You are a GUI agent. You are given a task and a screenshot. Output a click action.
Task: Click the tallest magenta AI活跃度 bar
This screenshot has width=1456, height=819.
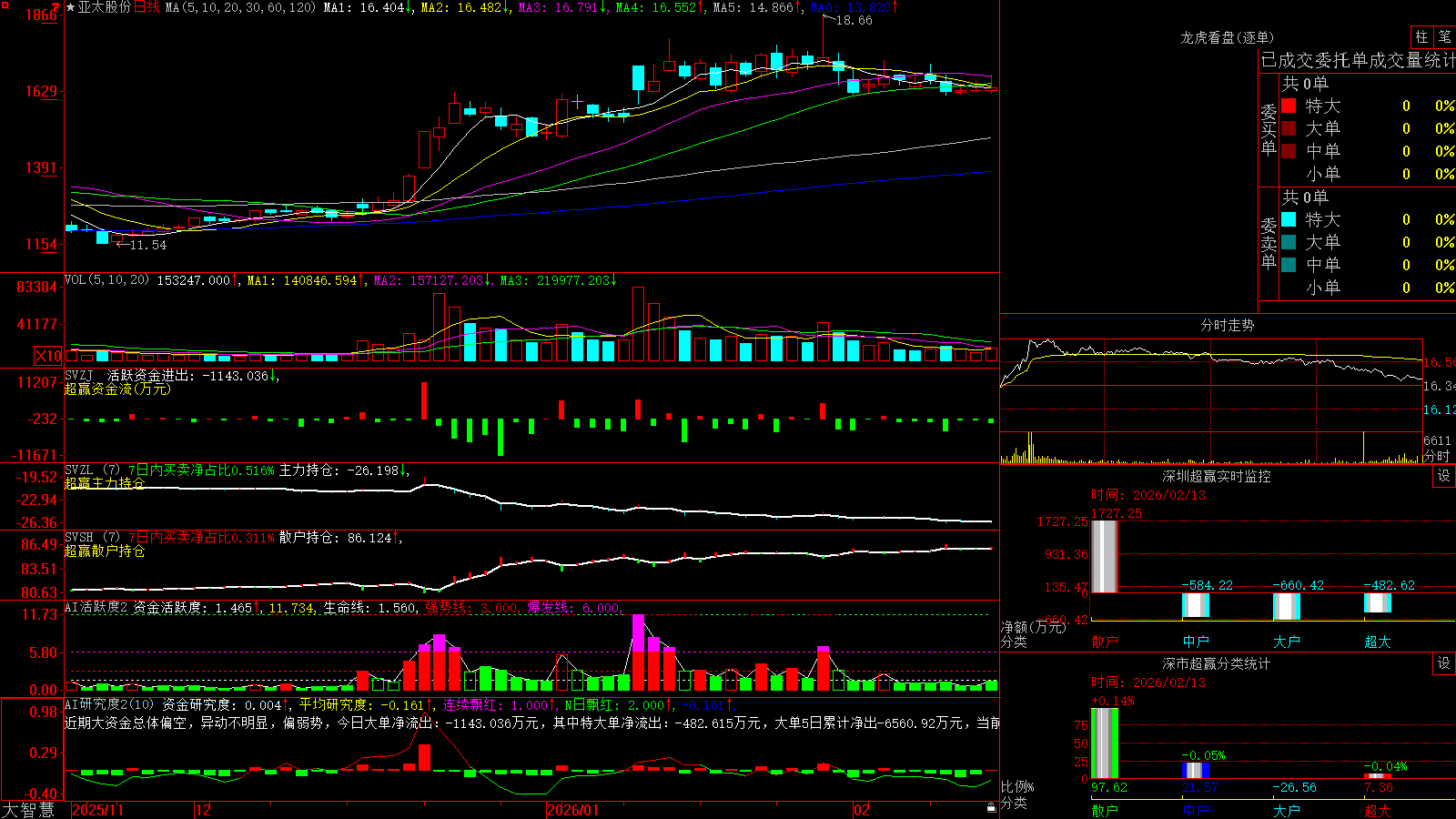(x=638, y=633)
